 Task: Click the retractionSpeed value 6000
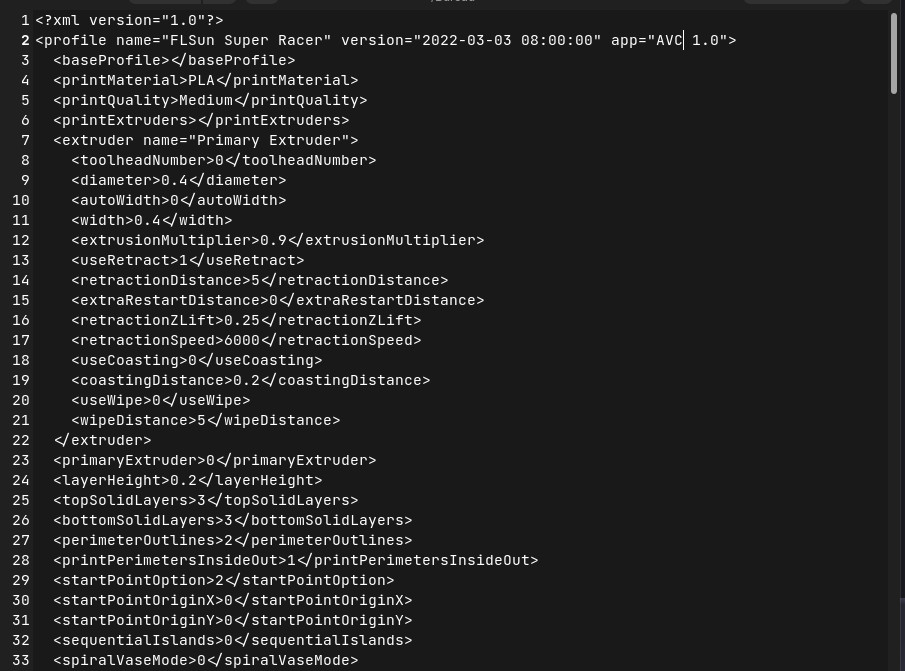pos(242,340)
